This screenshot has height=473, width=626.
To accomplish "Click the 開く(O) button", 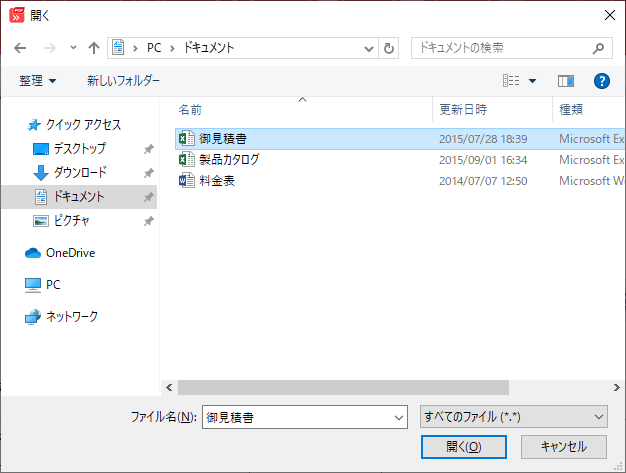I will [464, 447].
